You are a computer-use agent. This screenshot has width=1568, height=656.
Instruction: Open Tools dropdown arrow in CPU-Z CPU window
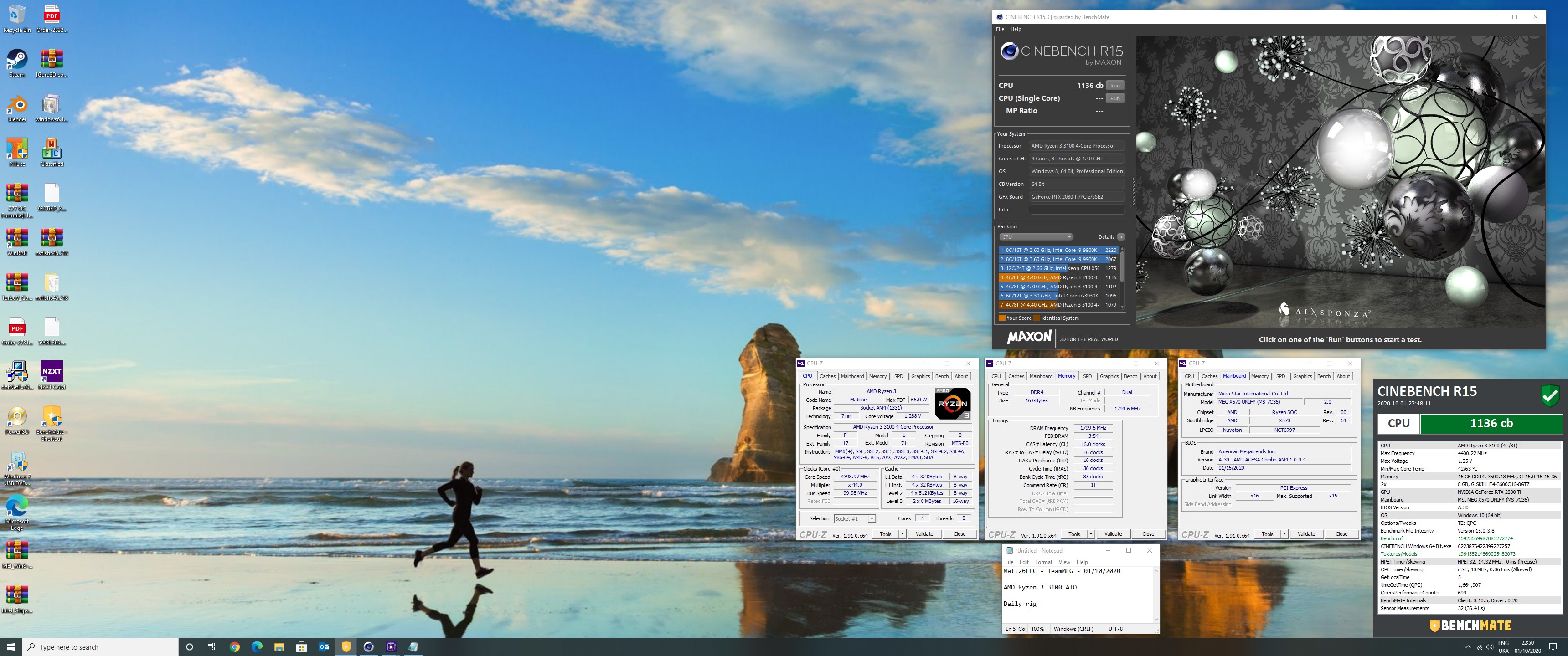coord(902,534)
